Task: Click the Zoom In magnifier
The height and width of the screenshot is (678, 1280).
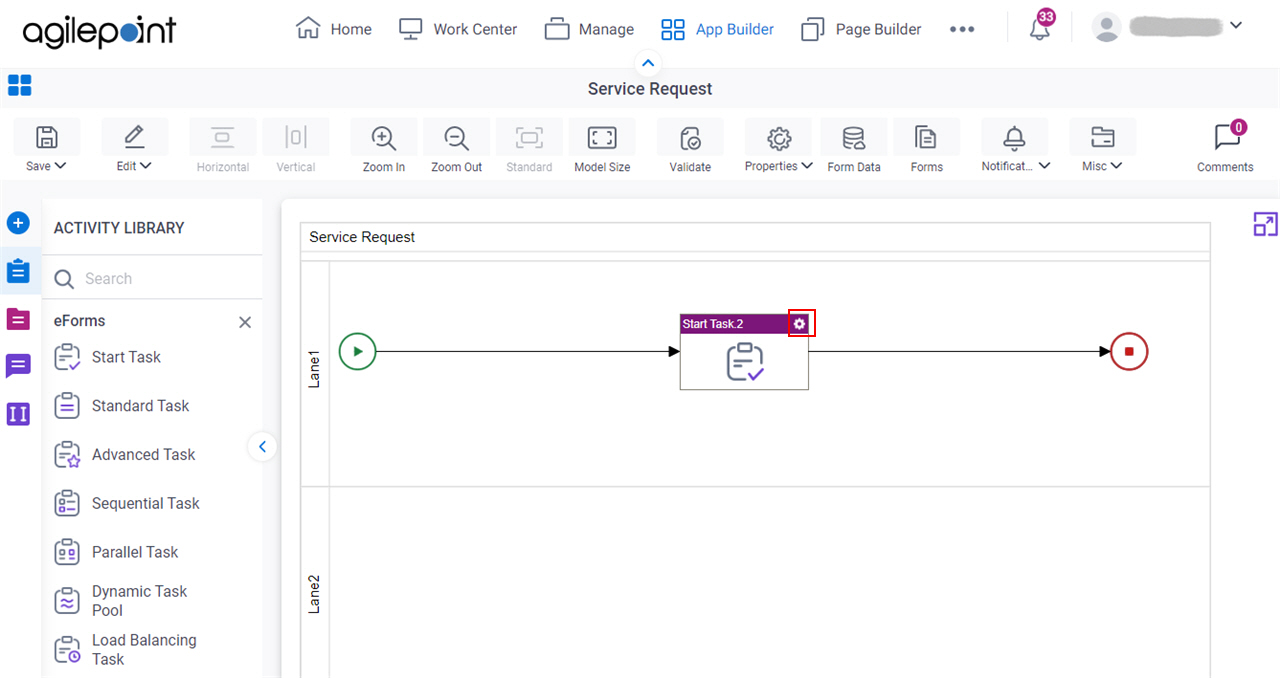Action: 383,137
